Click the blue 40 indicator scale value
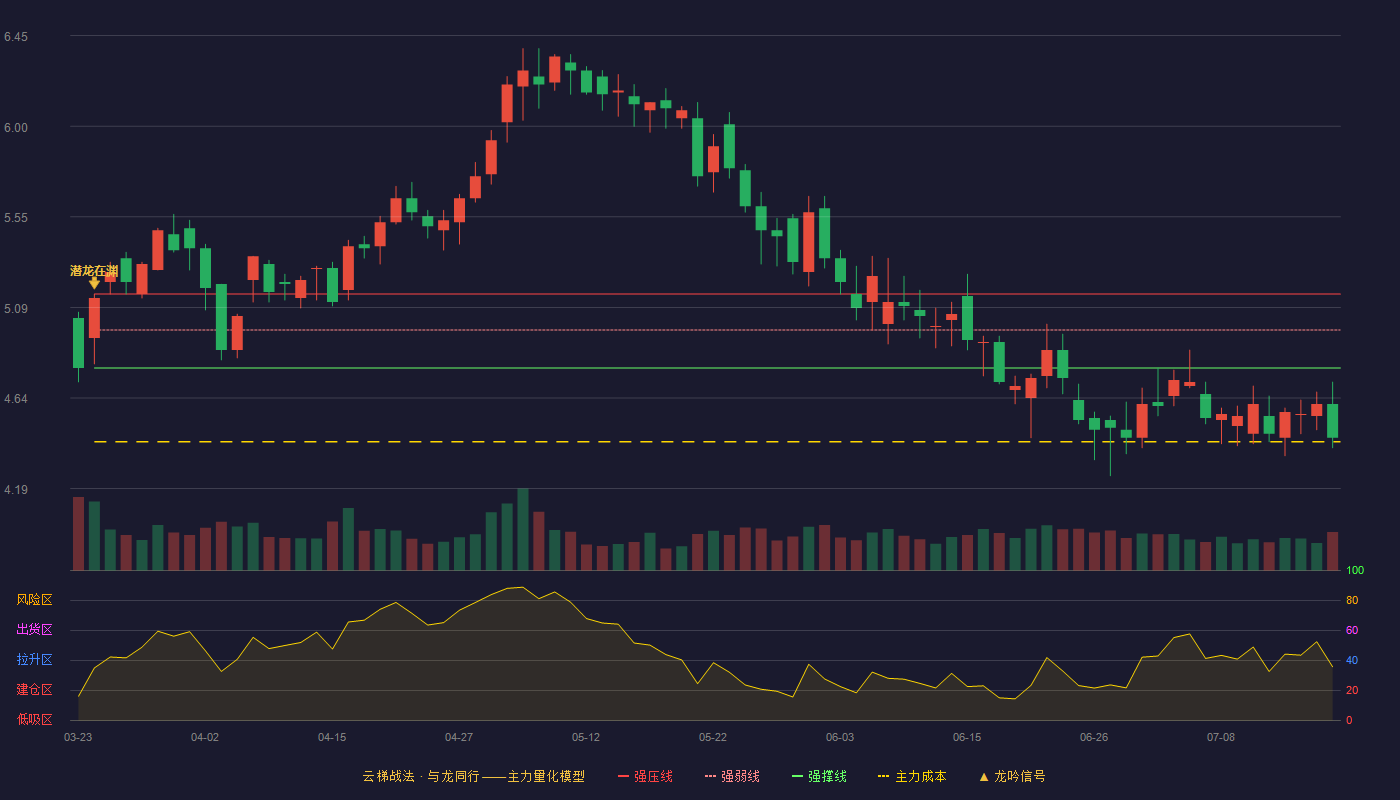The height and width of the screenshot is (800, 1400). click(x=1352, y=660)
